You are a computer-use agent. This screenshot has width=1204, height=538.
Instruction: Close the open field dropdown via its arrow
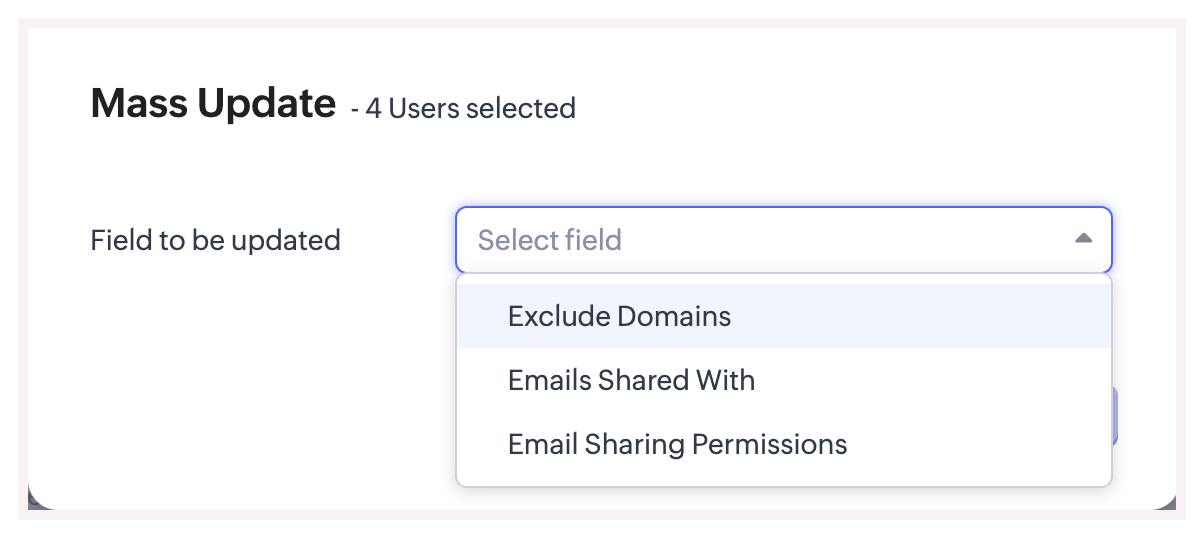pyautogui.click(x=1083, y=239)
